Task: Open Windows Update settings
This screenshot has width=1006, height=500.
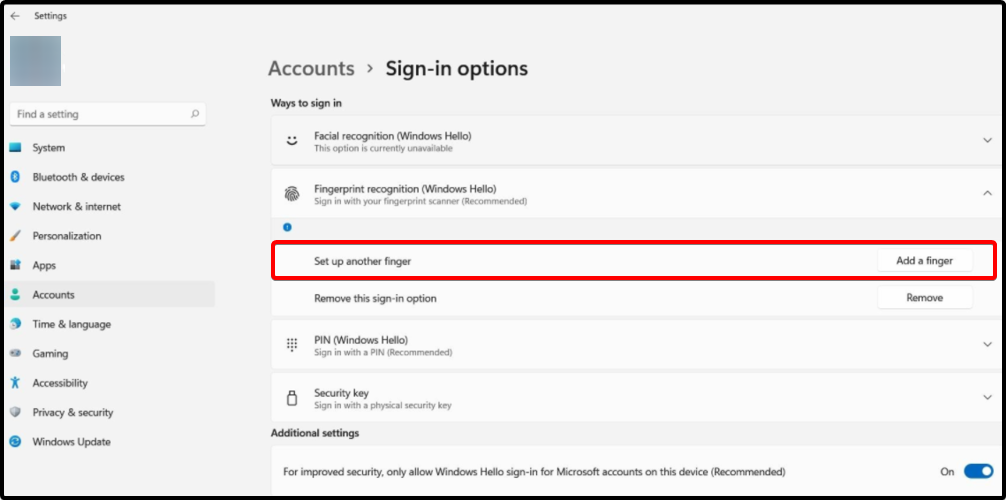Action: pyautogui.click(x=71, y=442)
